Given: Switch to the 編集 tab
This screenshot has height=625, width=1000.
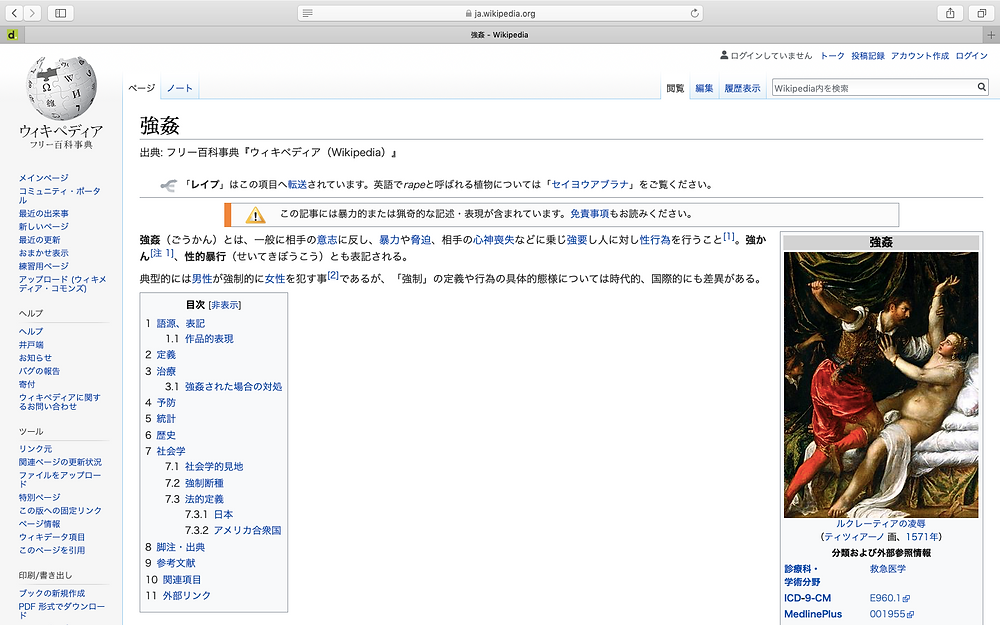Looking at the screenshot, I should point(704,88).
